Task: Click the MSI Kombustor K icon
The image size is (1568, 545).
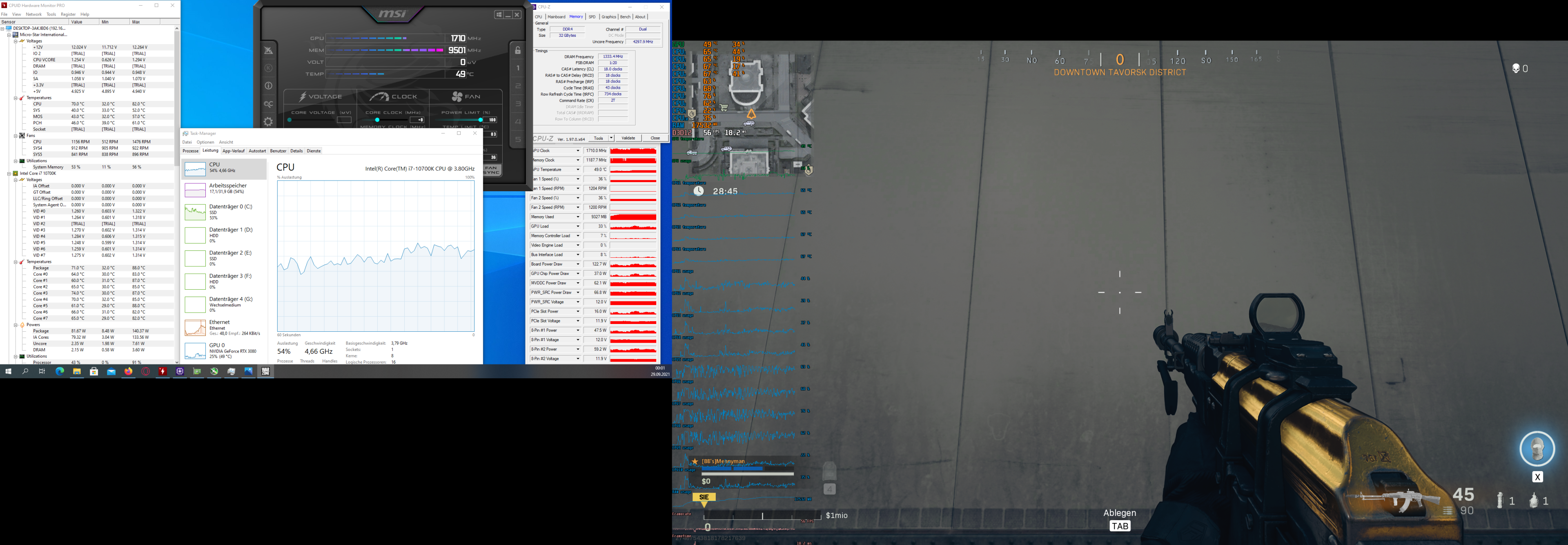Action: (x=268, y=67)
